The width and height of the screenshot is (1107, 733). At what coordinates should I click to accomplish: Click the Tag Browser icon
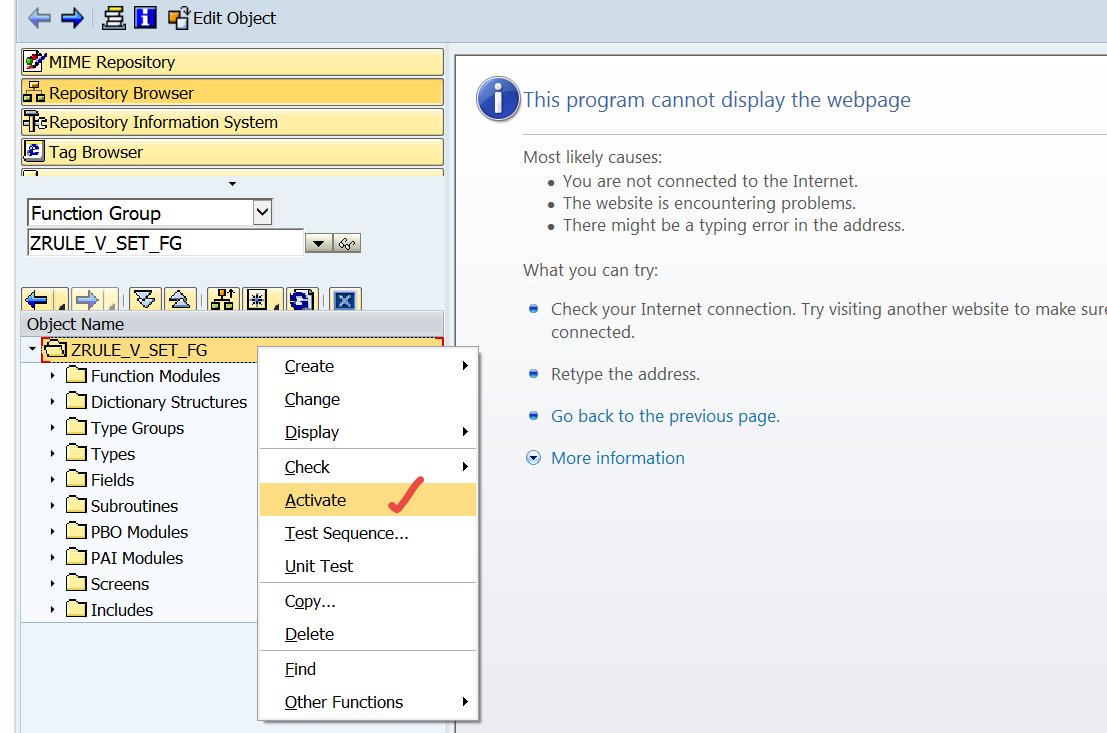(x=34, y=151)
